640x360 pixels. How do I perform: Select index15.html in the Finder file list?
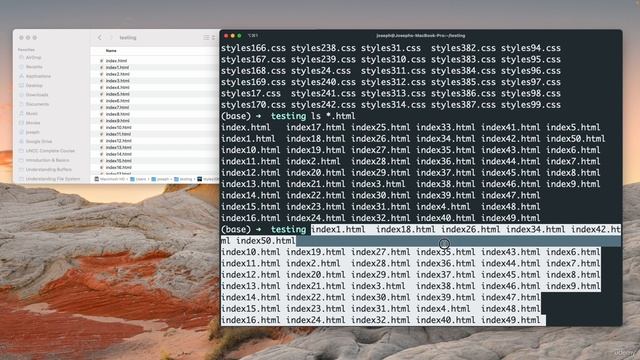click(x=118, y=161)
